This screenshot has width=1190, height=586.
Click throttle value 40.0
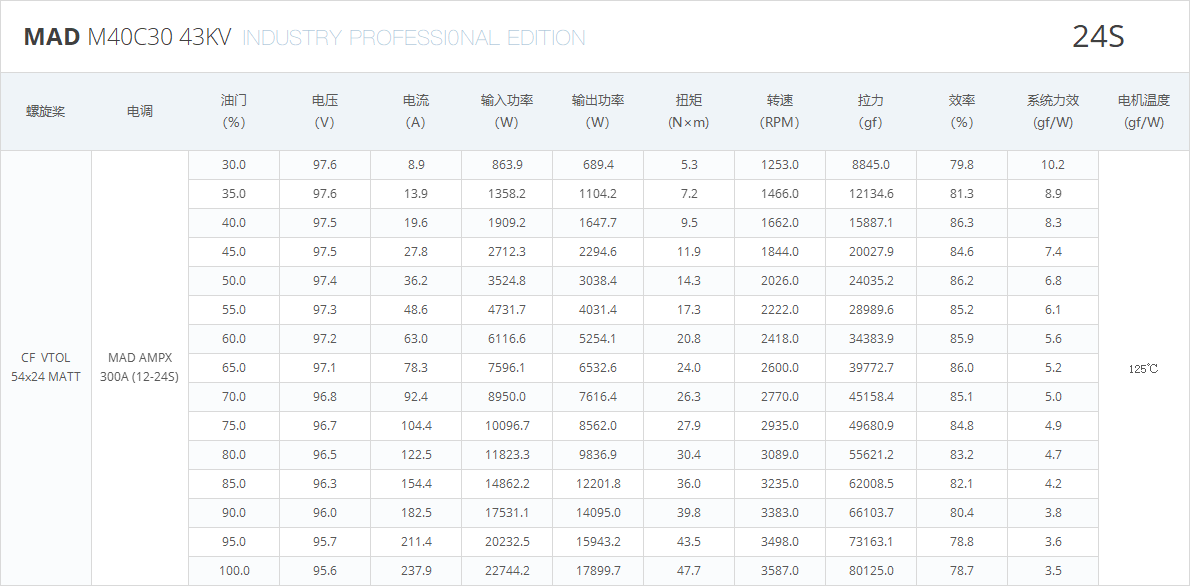point(234,222)
